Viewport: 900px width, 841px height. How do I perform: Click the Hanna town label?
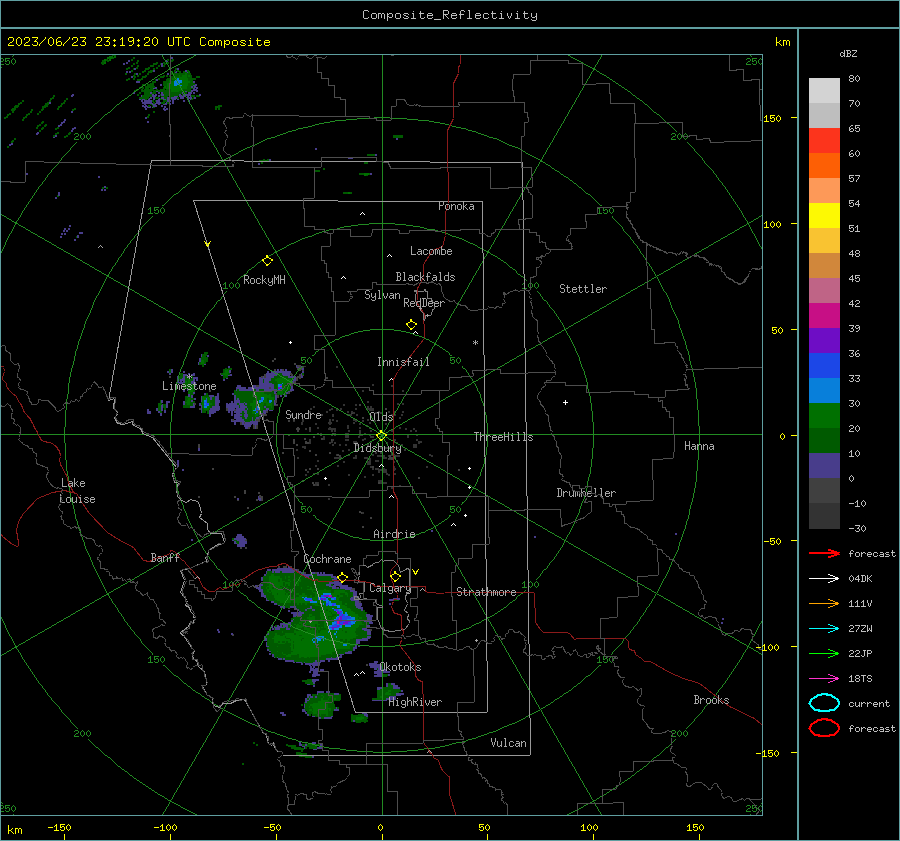(x=699, y=446)
